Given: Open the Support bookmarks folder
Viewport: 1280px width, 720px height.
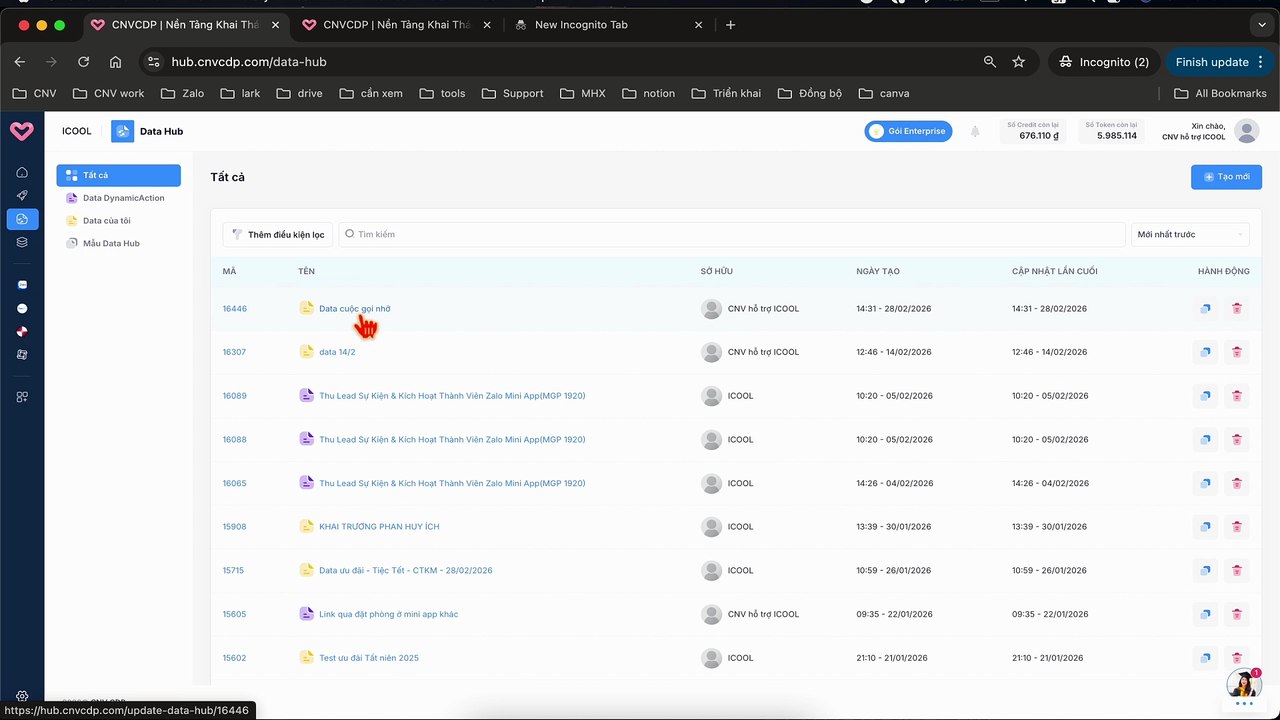Looking at the screenshot, I should click(x=512, y=93).
